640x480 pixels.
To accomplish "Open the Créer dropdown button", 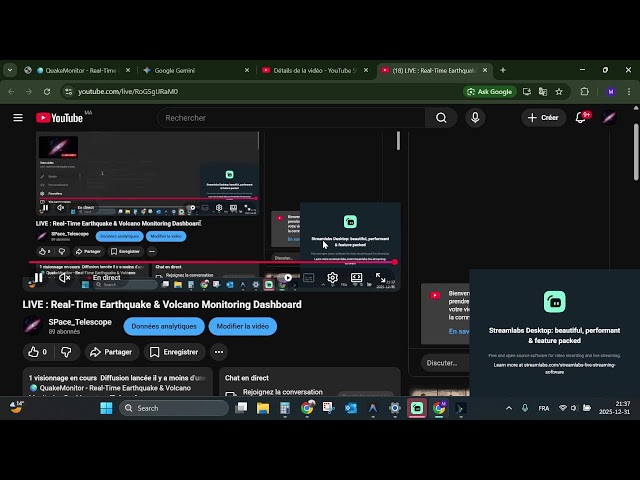I will (542, 118).
